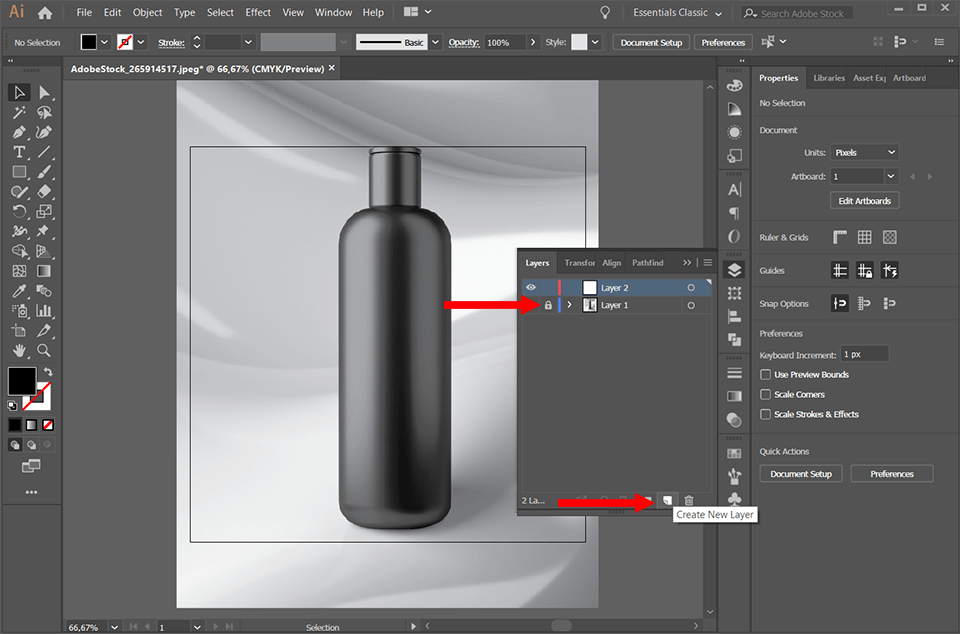Viewport: 960px width, 634px height.
Task: Click the black fill color swatch
Action: tap(22, 381)
